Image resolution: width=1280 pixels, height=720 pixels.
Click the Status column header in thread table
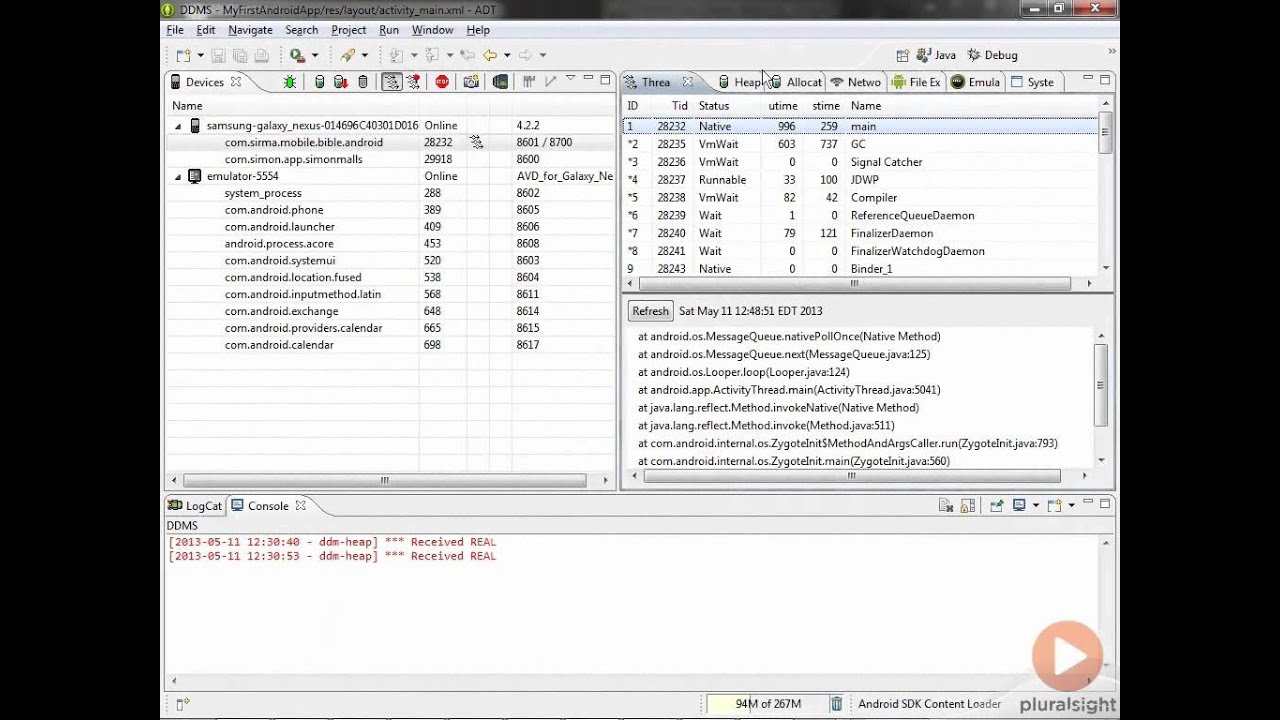726,106
